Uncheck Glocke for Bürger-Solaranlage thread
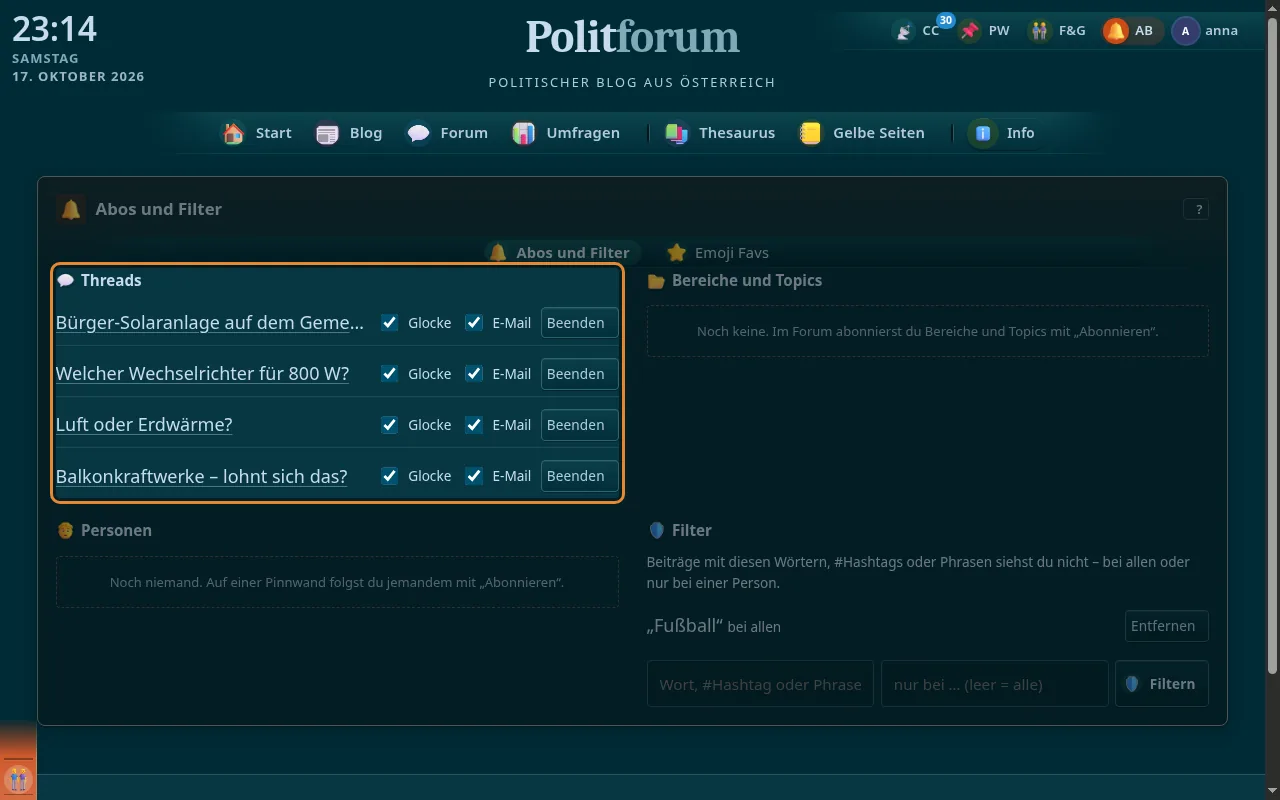 tap(390, 323)
